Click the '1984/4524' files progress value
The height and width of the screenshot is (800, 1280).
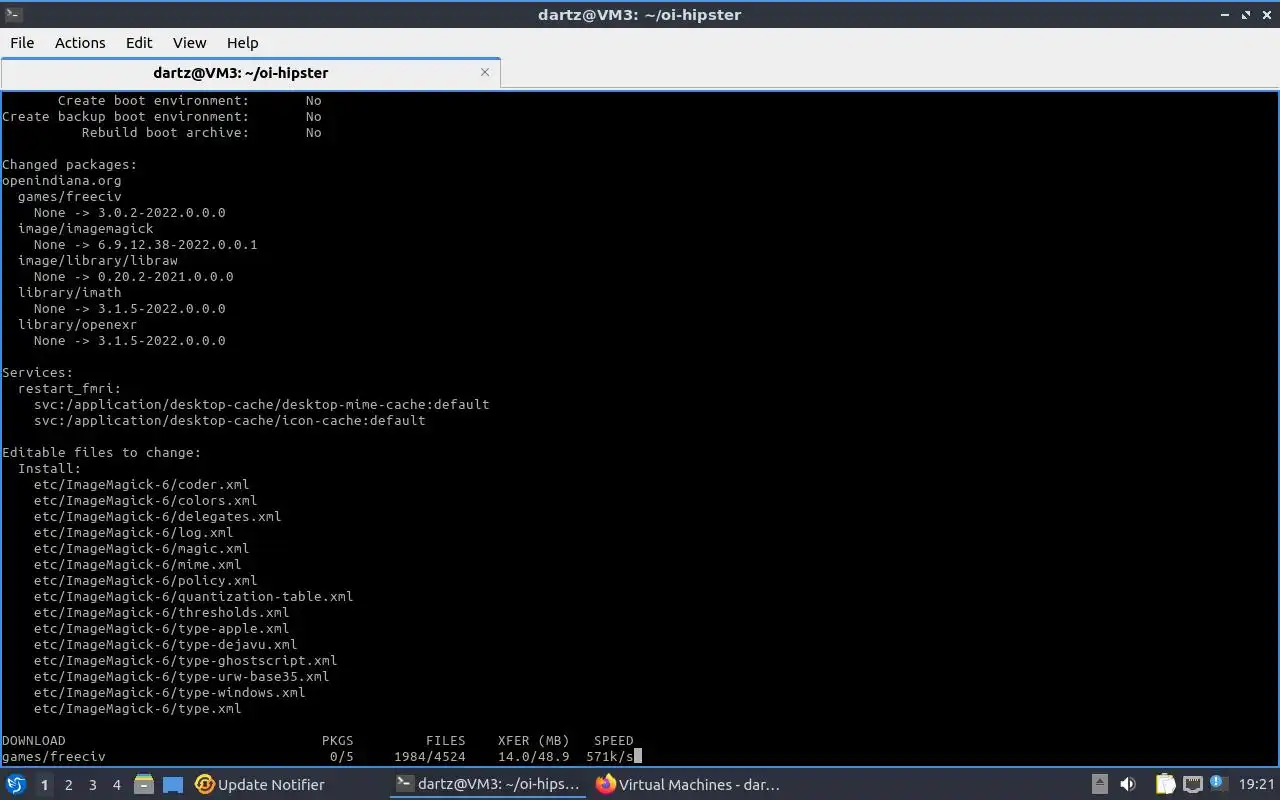point(430,757)
